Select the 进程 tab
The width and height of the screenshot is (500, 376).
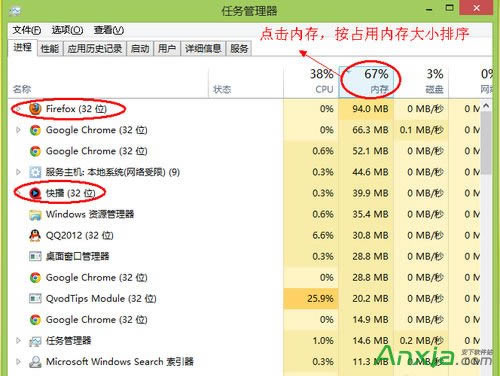(23, 48)
